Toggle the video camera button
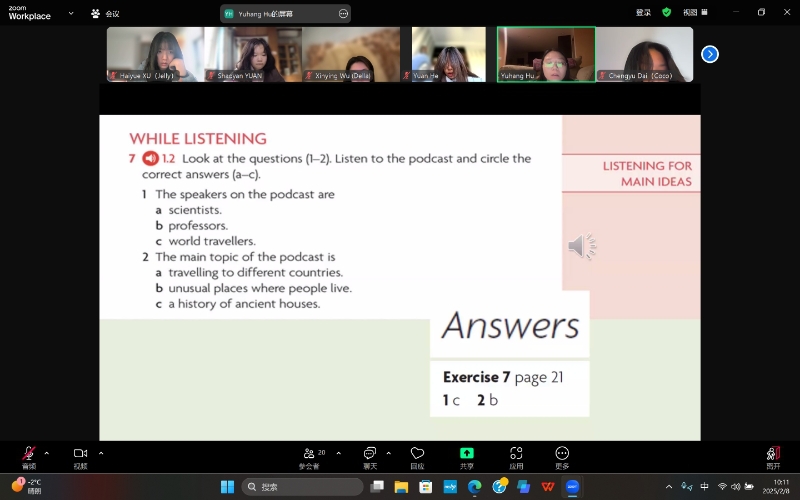The image size is (800, 500). (80, 454)
